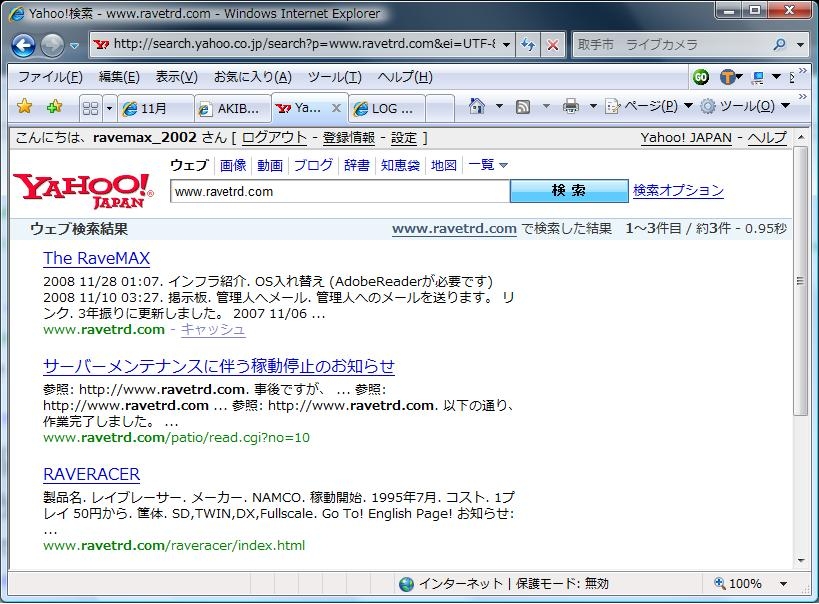
Task: Click the ログアウト link
Action: click(274, 137)
